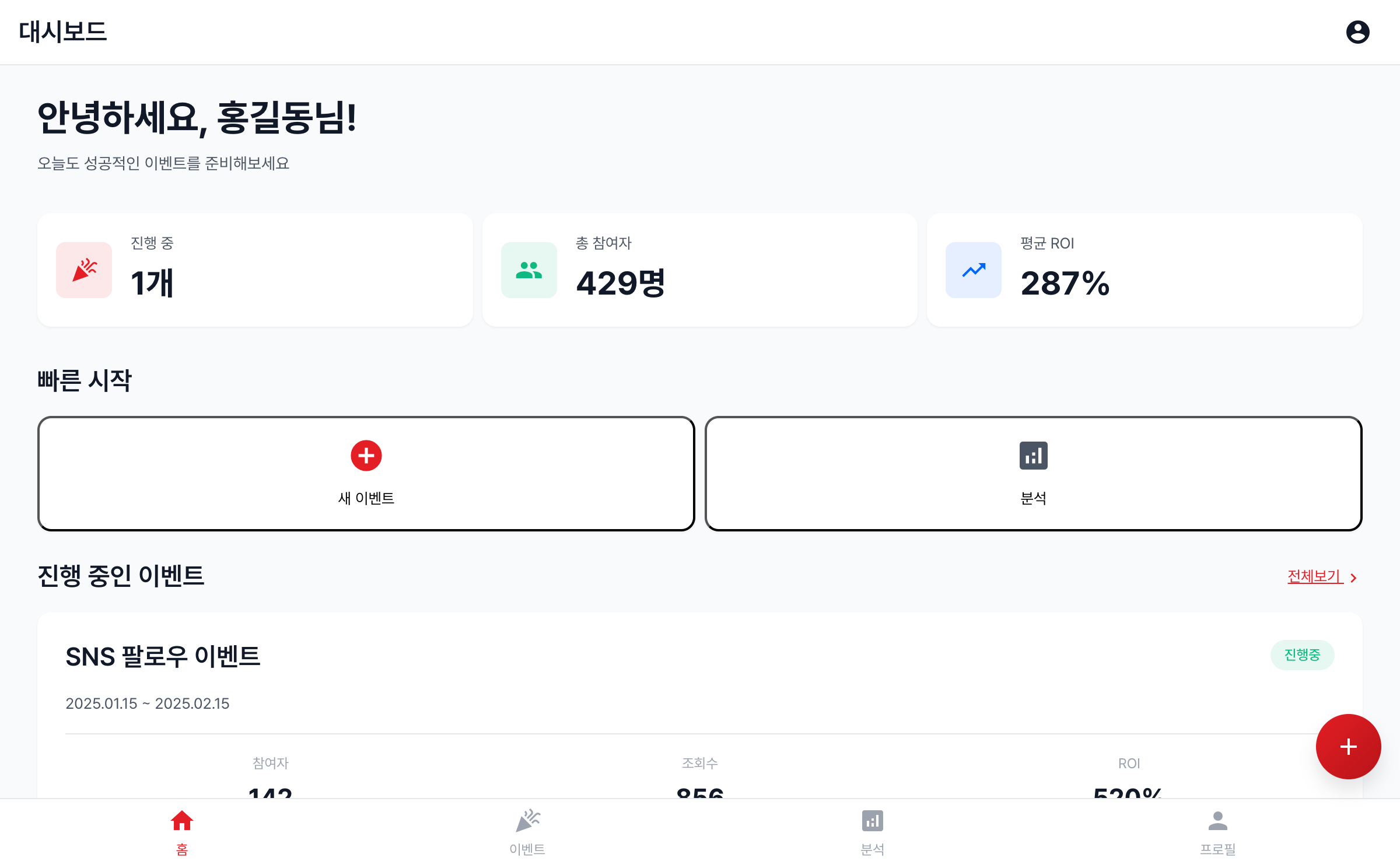Click the 진행 중 1개 stat value
The image size is (1400, 868).
(152, 283)
